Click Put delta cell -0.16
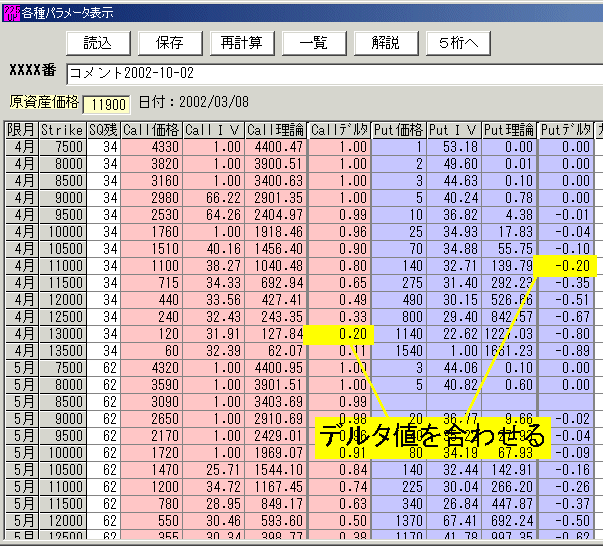 pyautogui.click(x=566, y=470)
